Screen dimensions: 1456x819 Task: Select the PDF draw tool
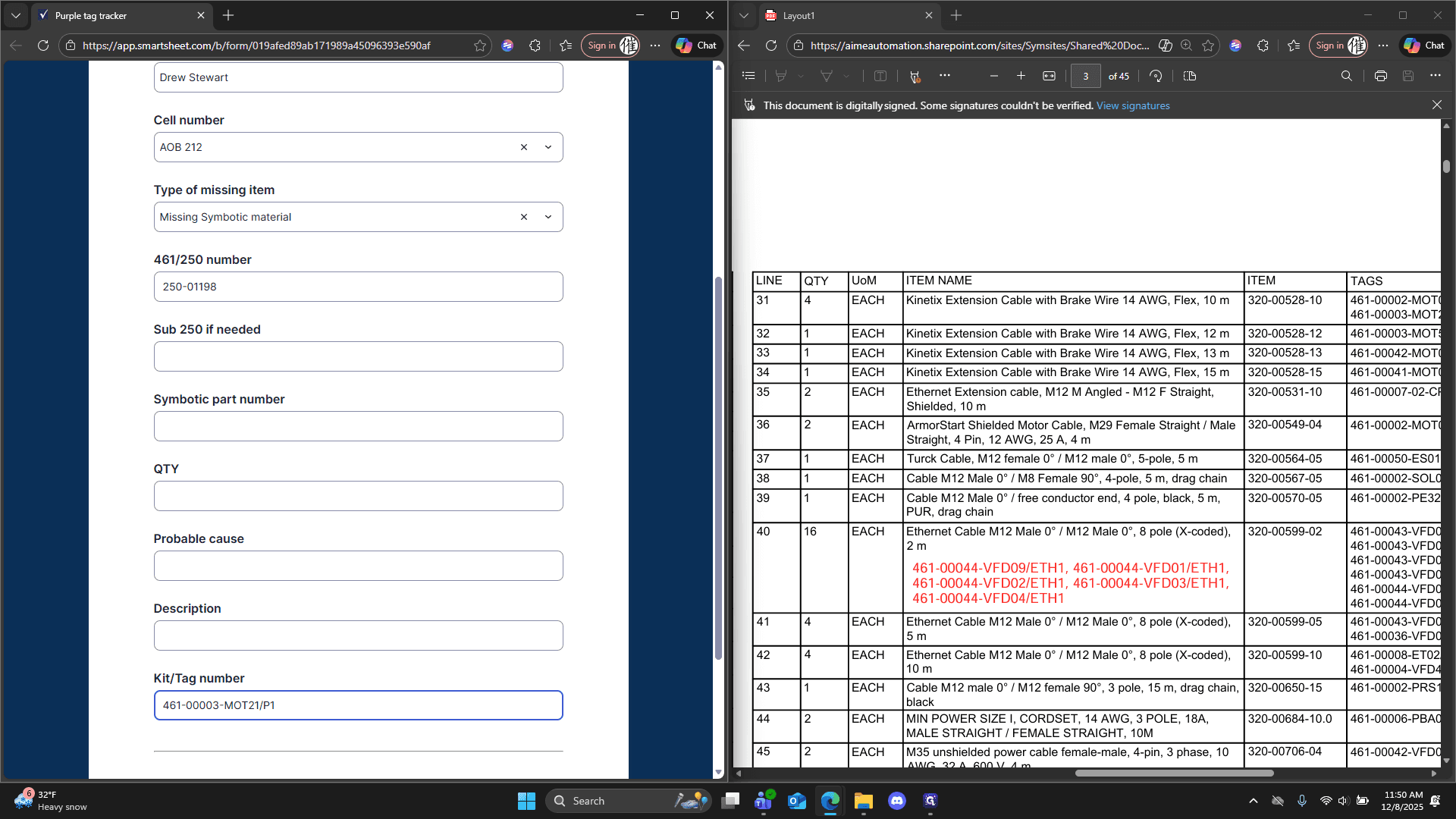click(x=827, y=76)
